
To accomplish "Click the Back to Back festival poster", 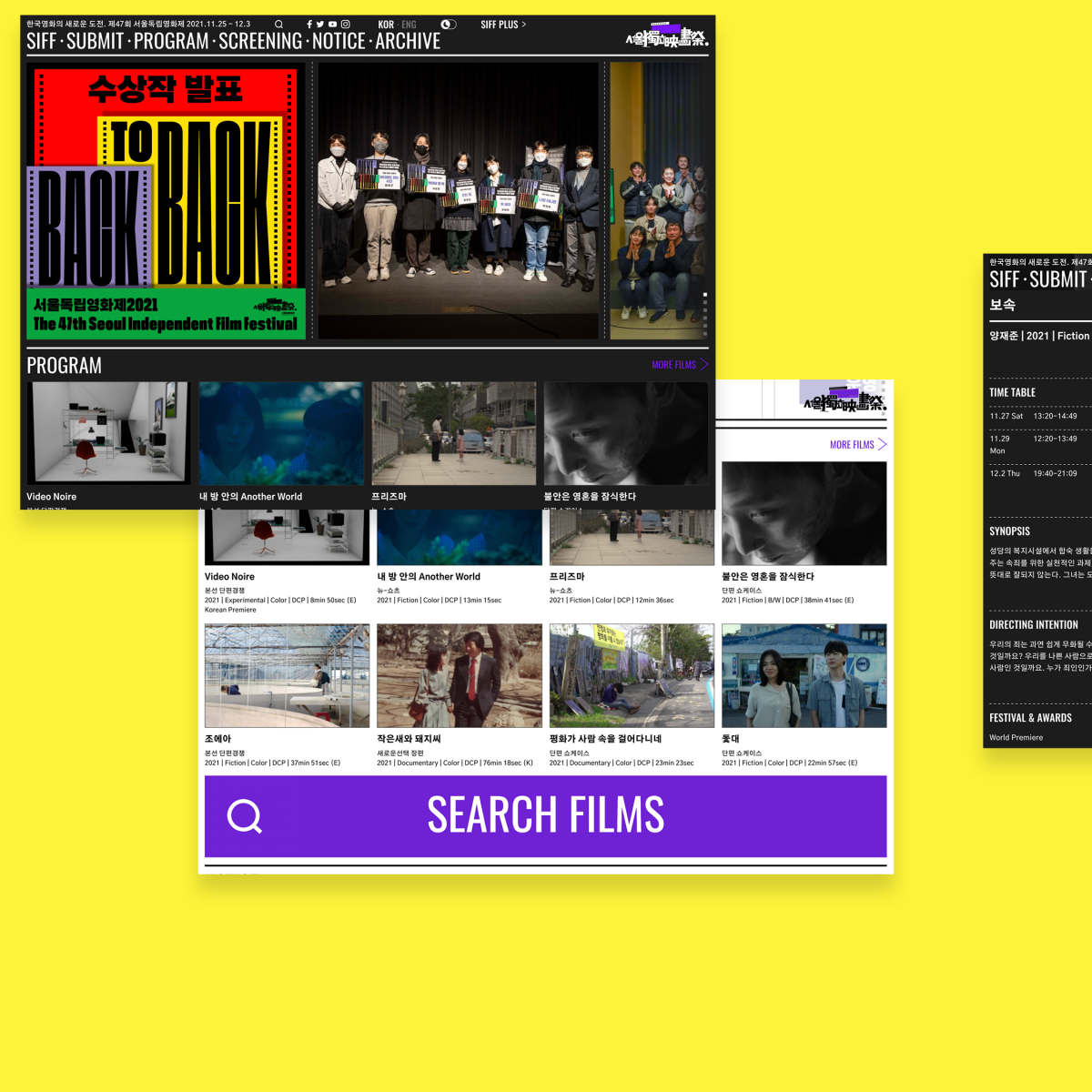I will pyautogui.click(x=166, y=201).
